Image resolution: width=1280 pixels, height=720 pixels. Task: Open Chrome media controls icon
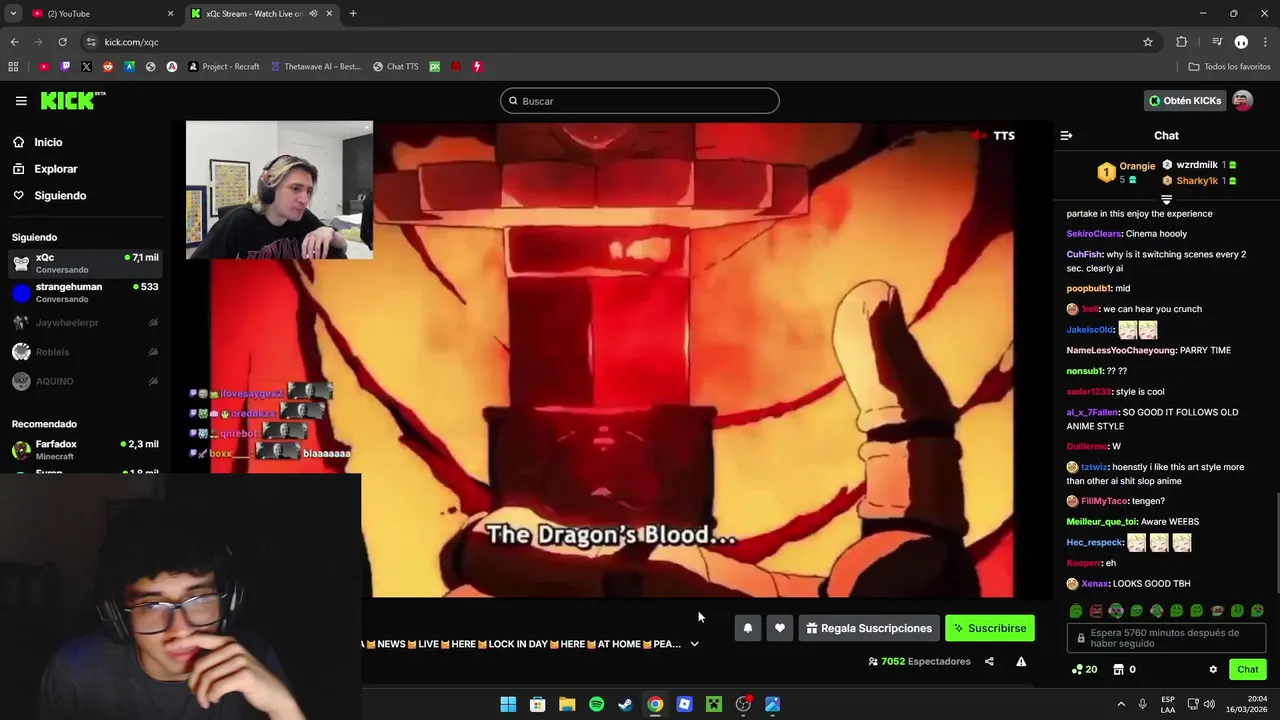tap(1217, 42)
